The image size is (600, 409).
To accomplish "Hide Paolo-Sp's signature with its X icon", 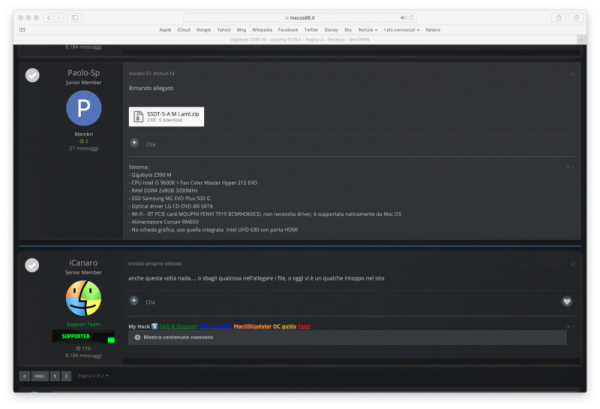I will pyautogui.click(x=570, y=167).
